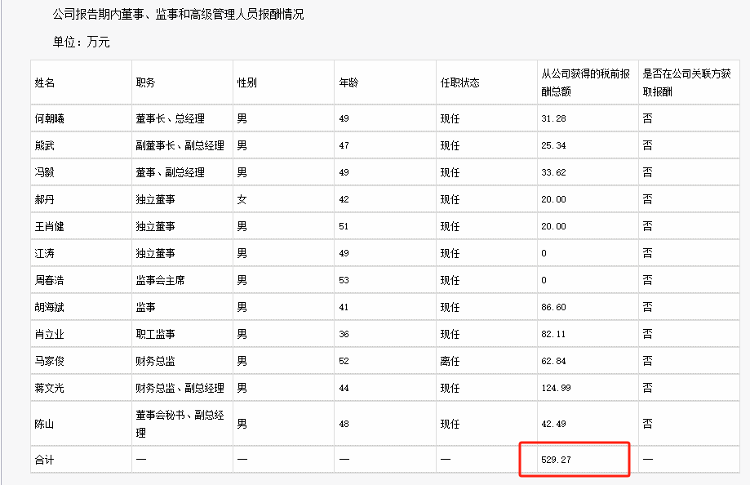The image size is (750, 485).
Task: Click the pay value 33.62
Action: (x=554, y=172)
